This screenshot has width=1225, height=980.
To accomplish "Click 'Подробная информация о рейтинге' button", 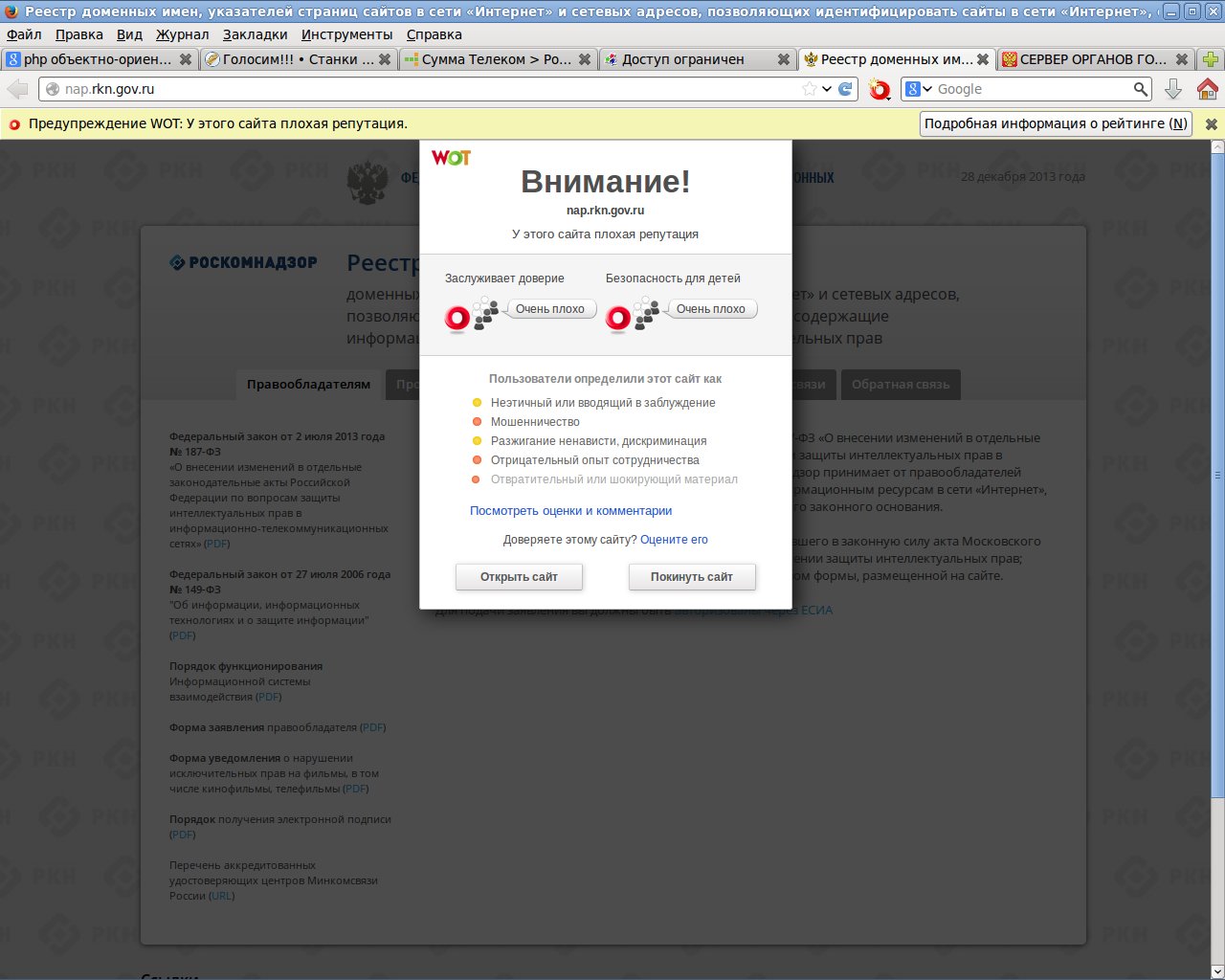I will (1056, 123).
